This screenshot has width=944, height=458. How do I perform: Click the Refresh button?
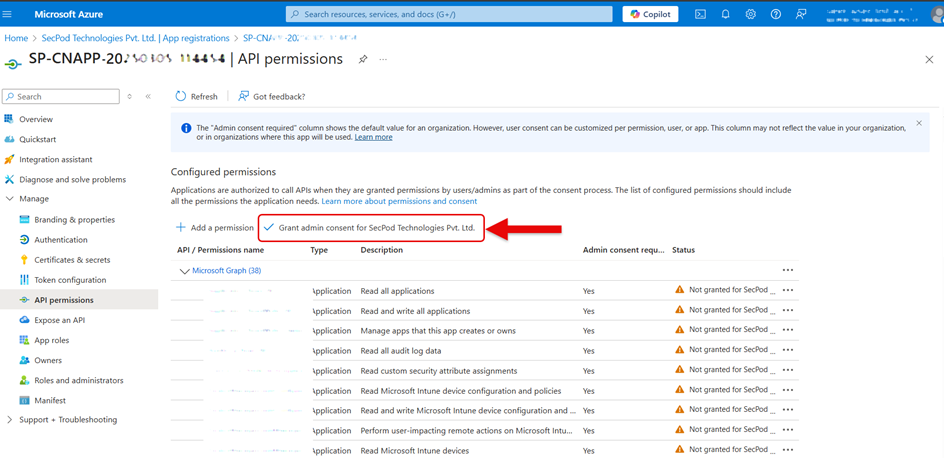click(x=196, y=96)
